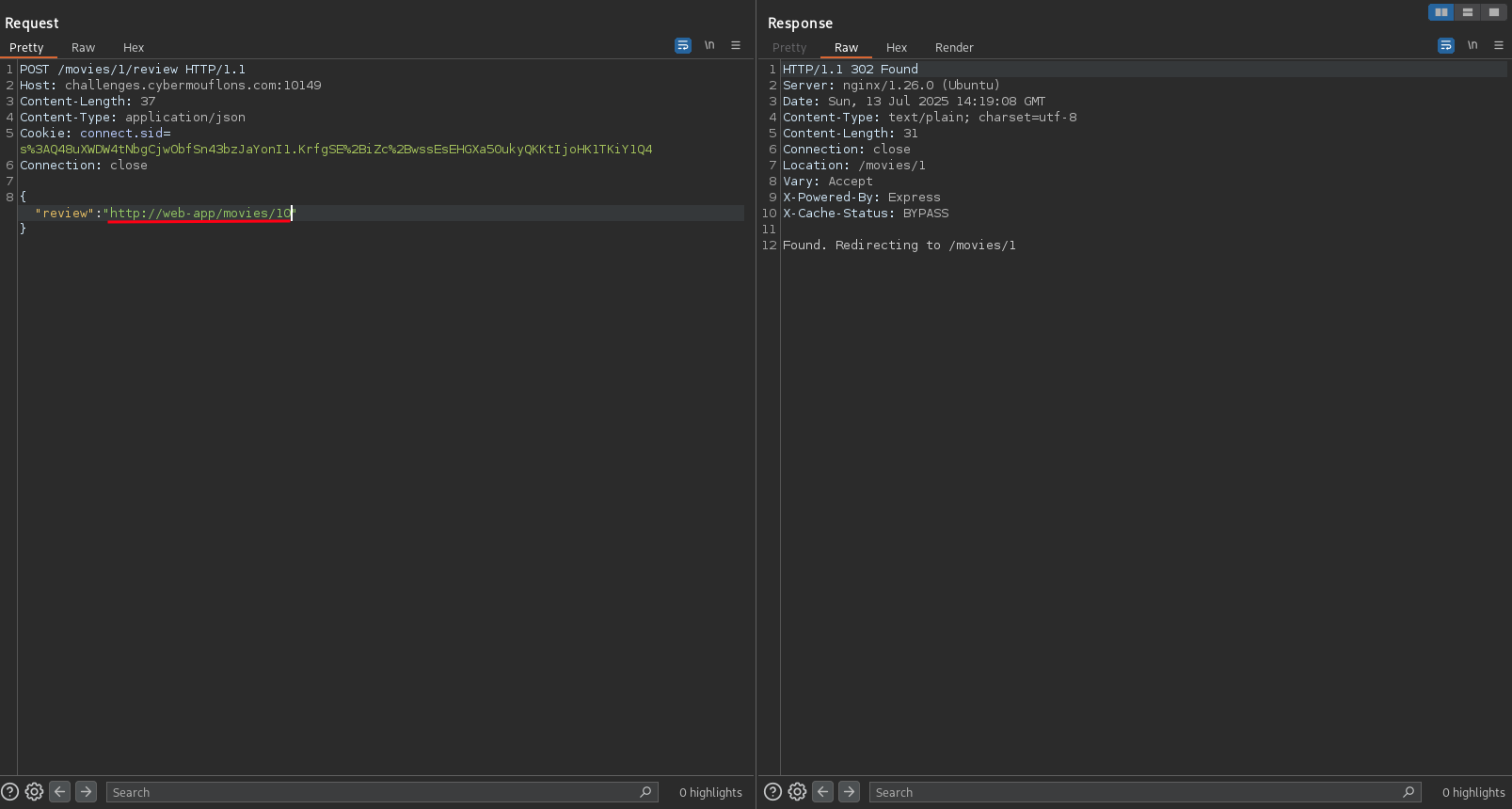
Task: Open Response panel hamburger options menu
Action: click(1499, 45)
